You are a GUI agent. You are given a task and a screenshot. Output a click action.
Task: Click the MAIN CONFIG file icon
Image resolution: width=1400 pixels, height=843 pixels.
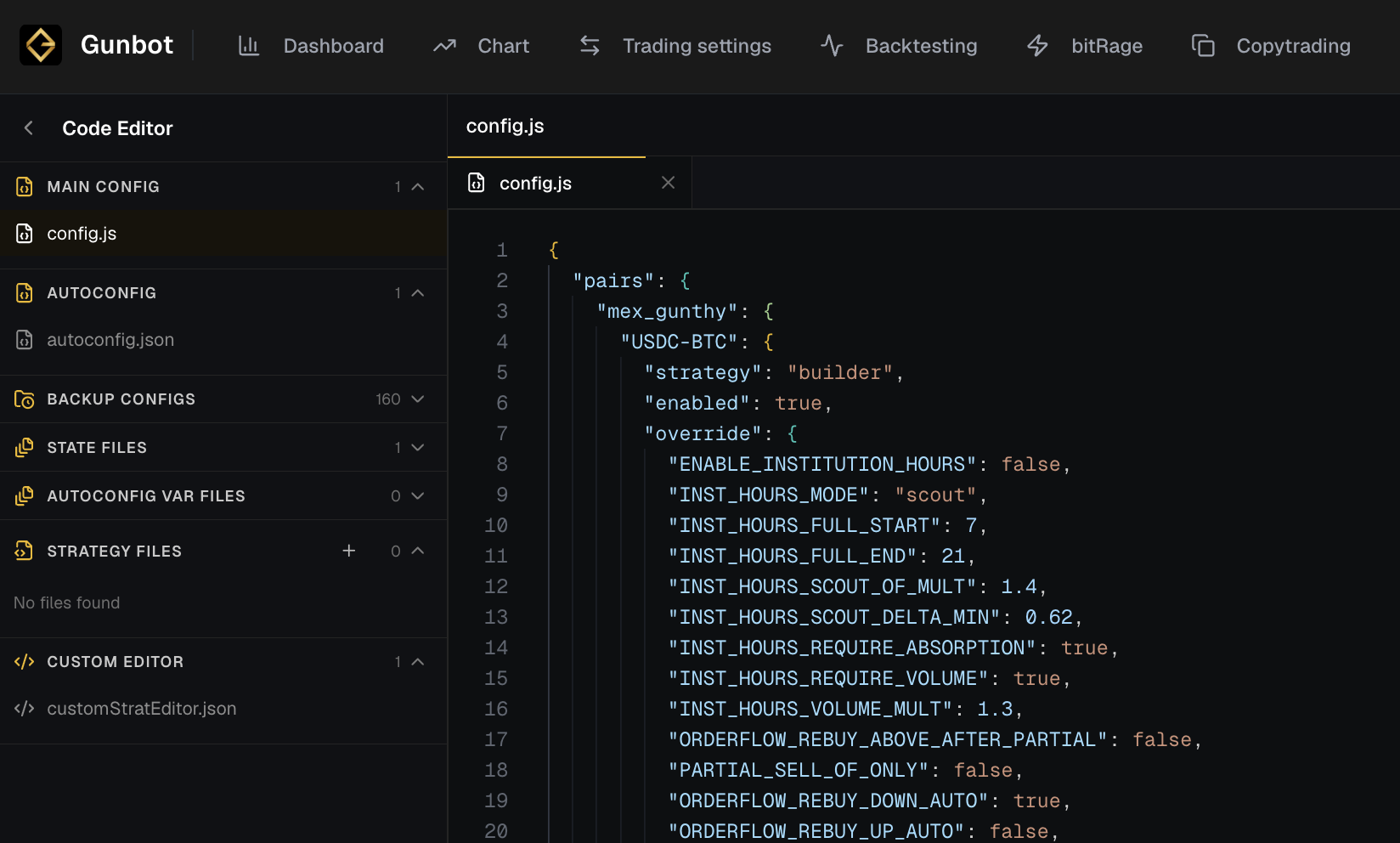click(x=25, y=187)
